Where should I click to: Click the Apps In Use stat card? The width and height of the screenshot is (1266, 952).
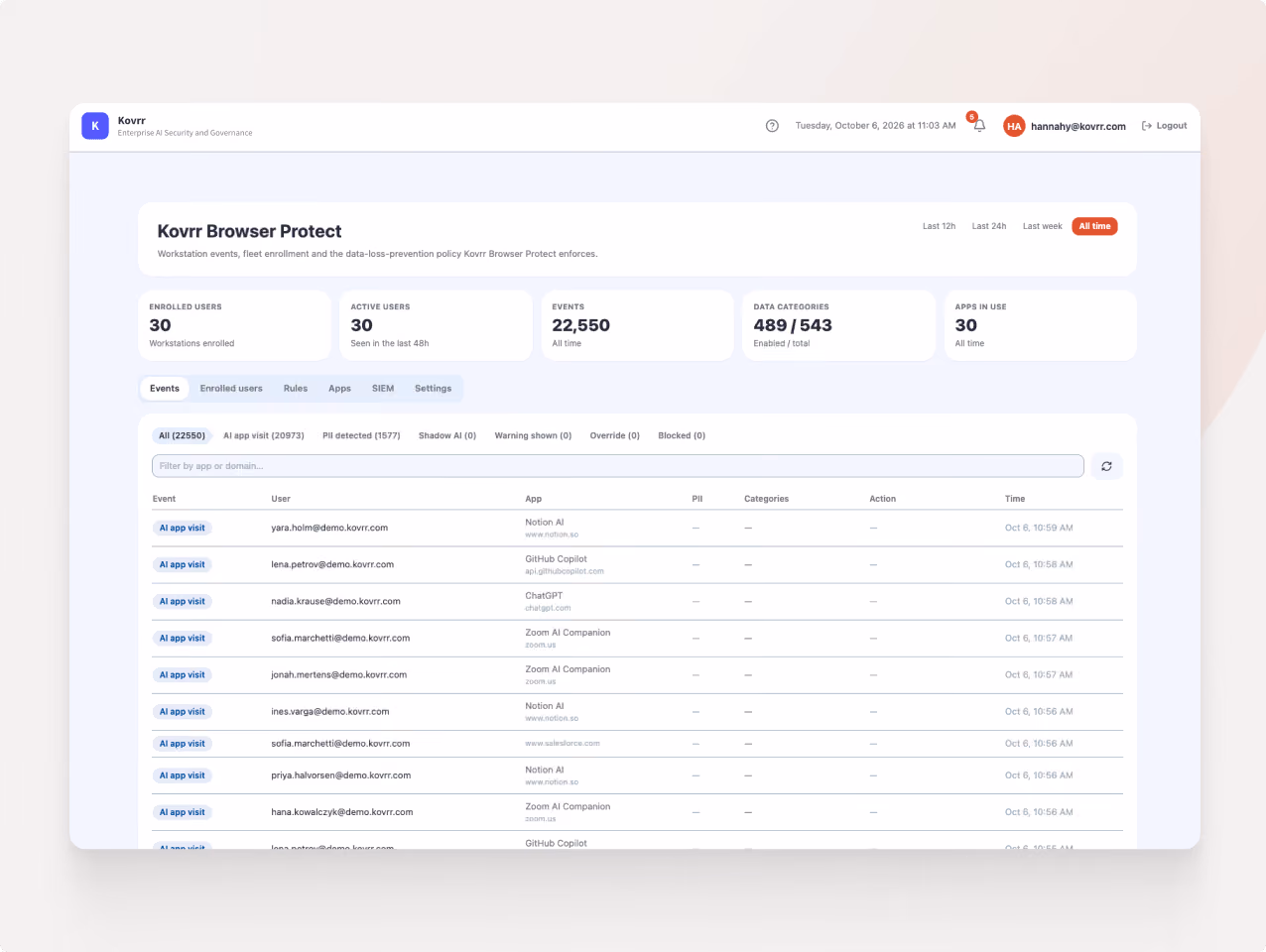[x=1040, y=325]
